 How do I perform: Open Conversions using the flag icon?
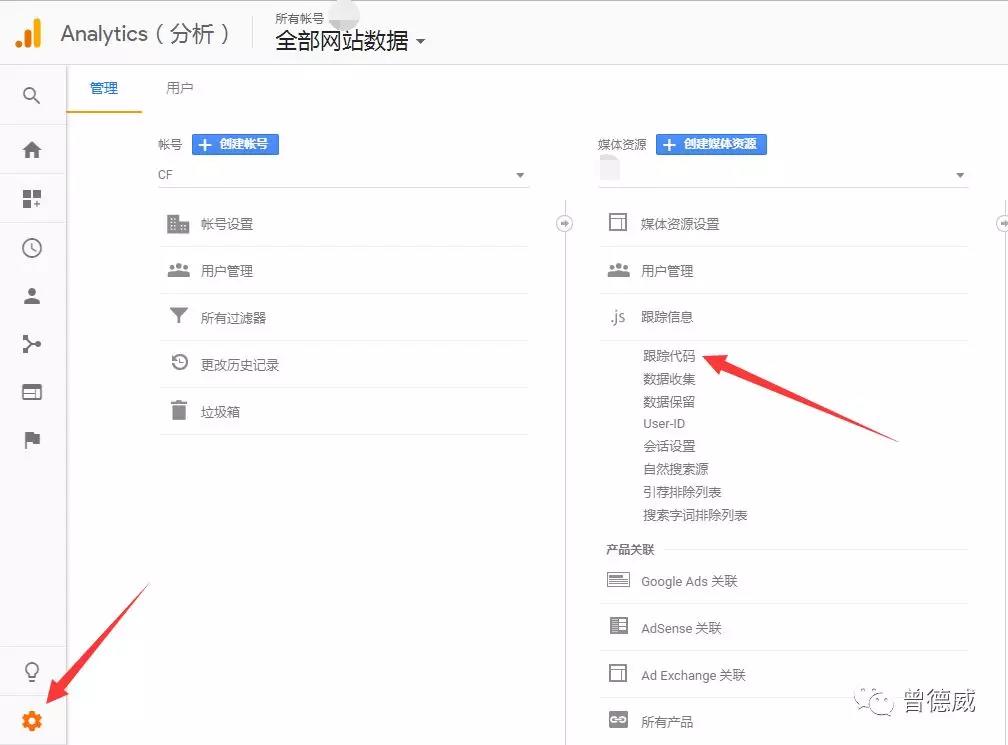click(x=31, y=440)
